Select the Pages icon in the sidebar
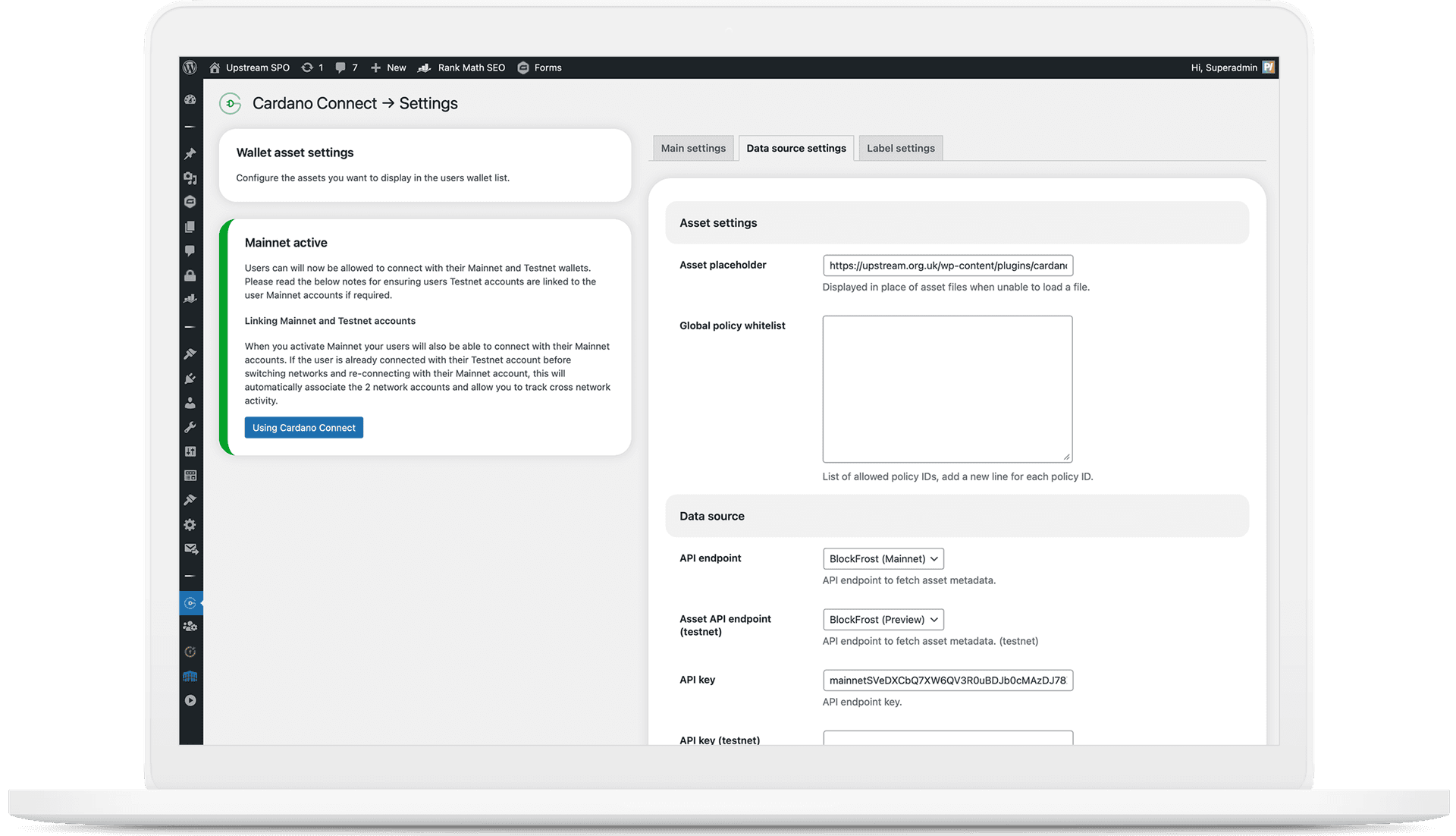The image size is (1456, 836). pyautogui.click(x=190, y=226)
